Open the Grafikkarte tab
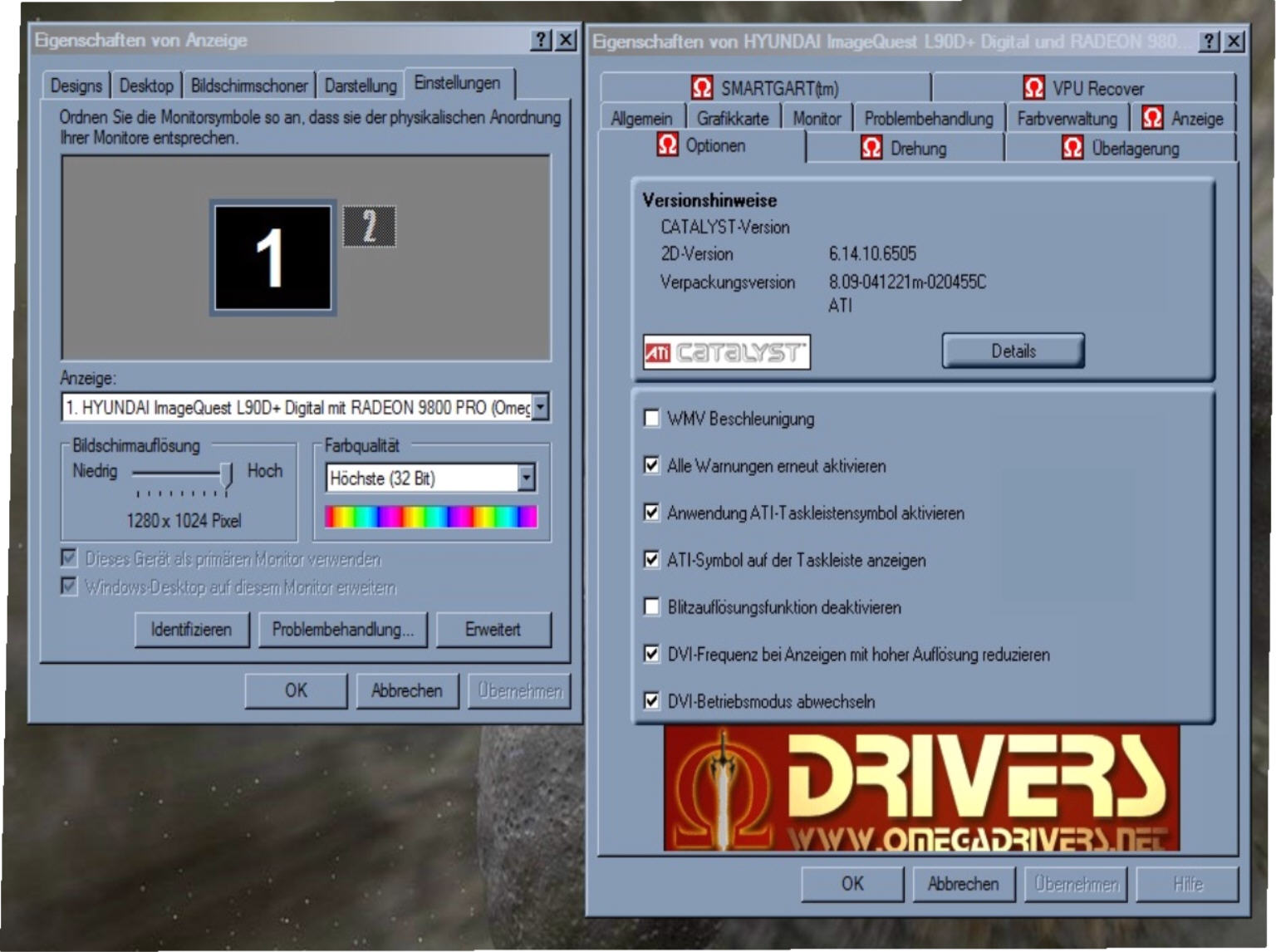The image size is (1276, 952). point(732,119)
